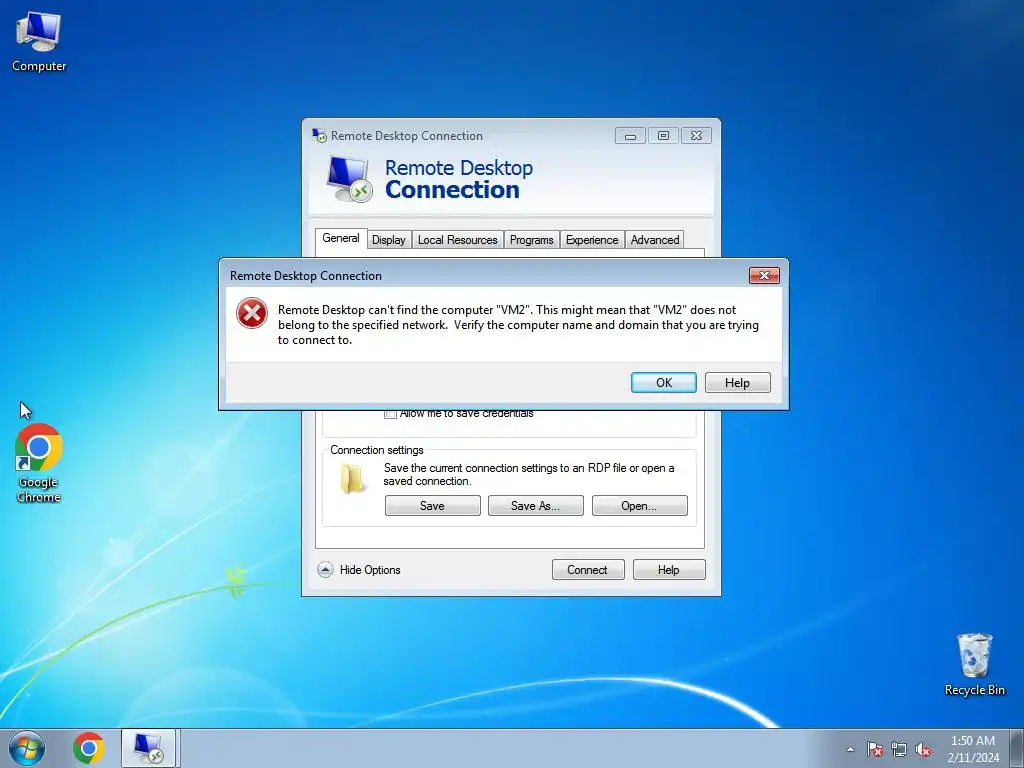Screen dimensions: 1024x768
Task: Click the Connect button
Action: click(588, 569)
